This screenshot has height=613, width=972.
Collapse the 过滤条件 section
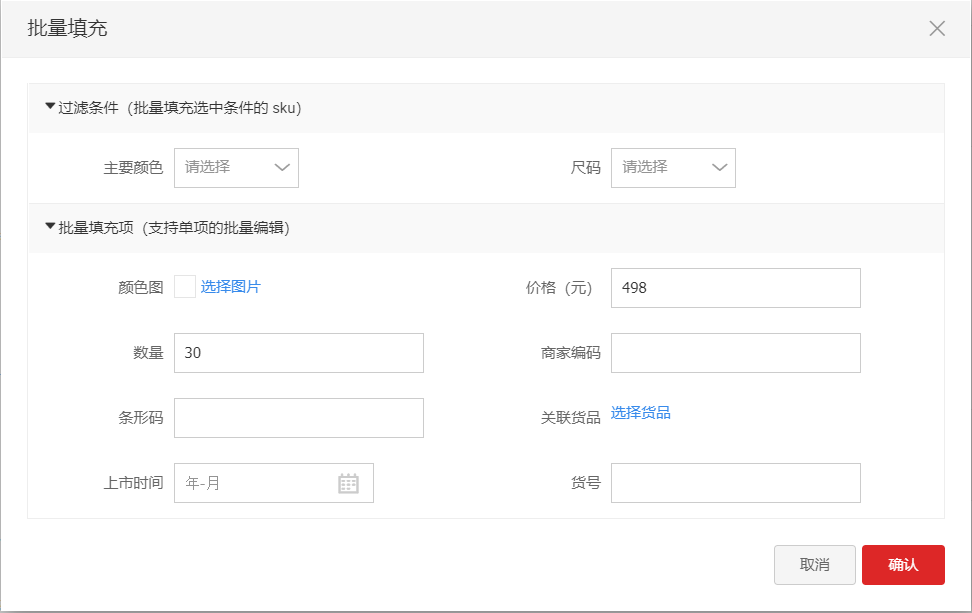click(50, 107)
